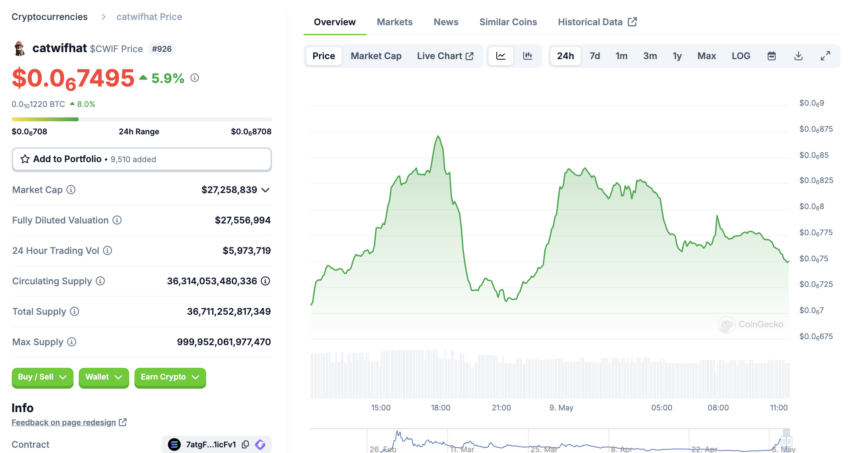
Task: Switch to candlestick chart view icon
Action: pyautogui.click(x=527, y=56)
